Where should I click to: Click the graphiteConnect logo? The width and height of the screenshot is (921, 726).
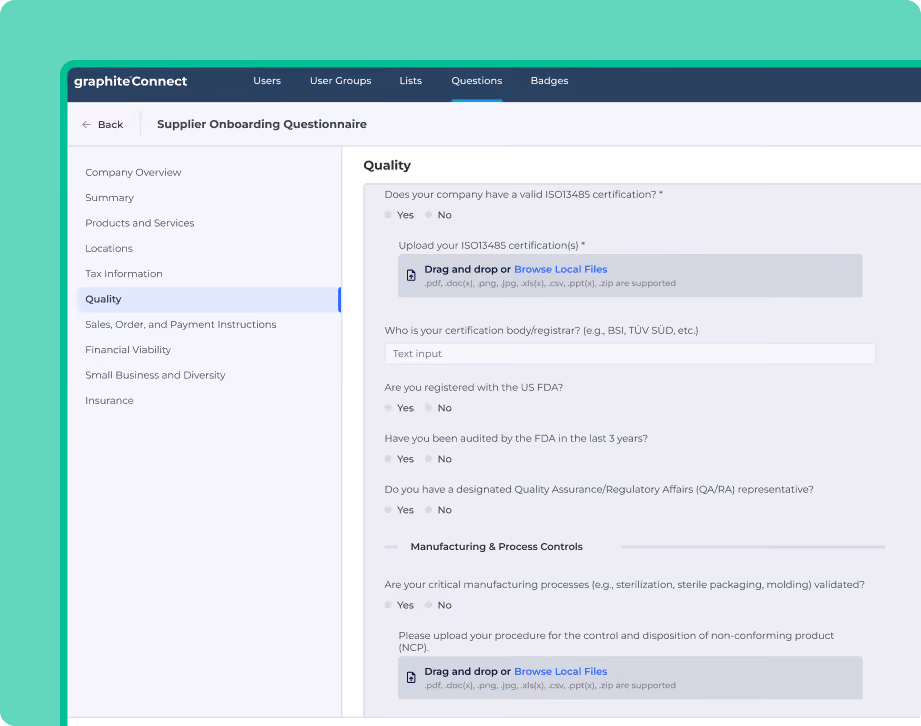click(130, 82)
